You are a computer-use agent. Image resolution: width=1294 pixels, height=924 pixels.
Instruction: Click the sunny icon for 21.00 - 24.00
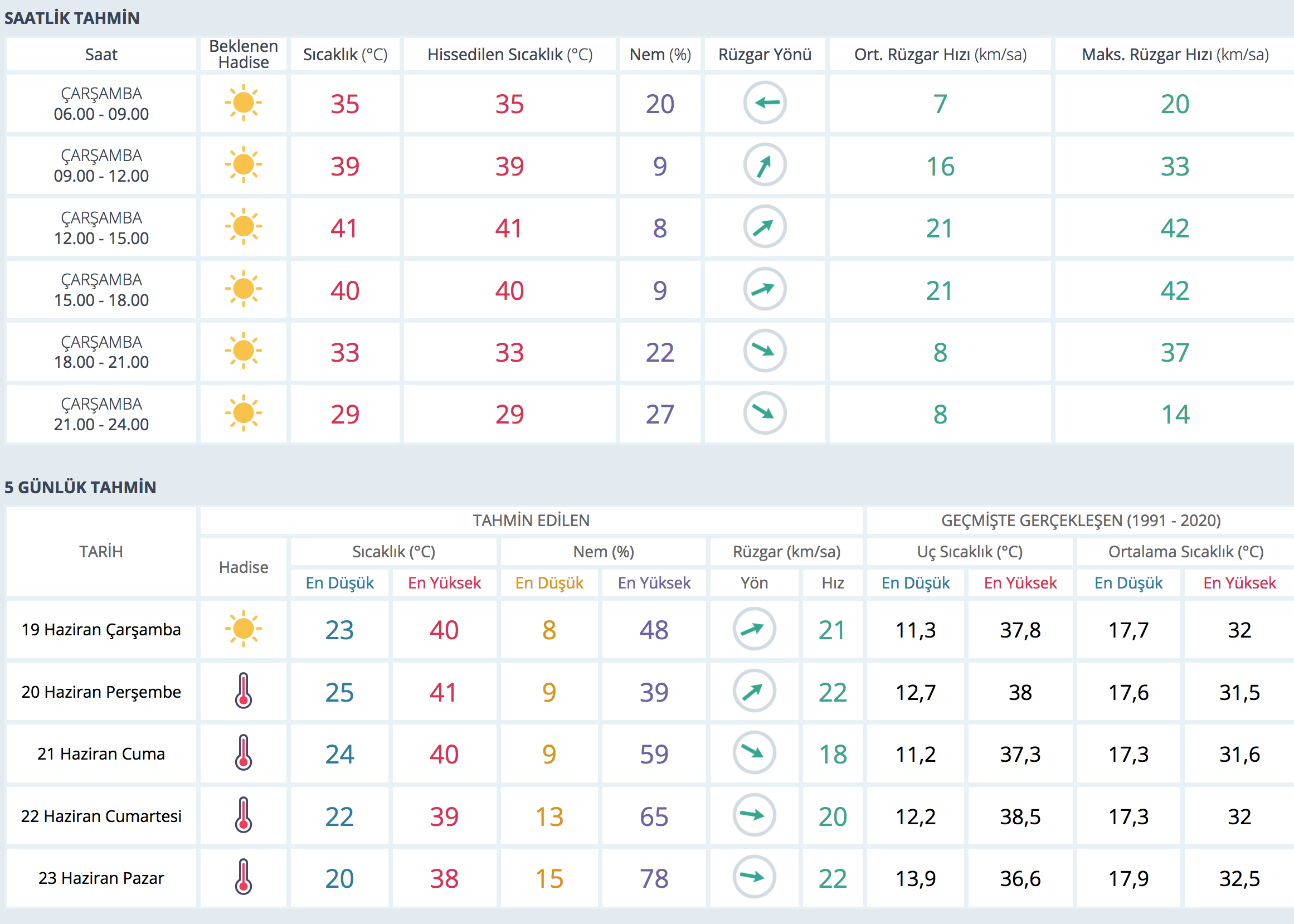tap(244, 413)
